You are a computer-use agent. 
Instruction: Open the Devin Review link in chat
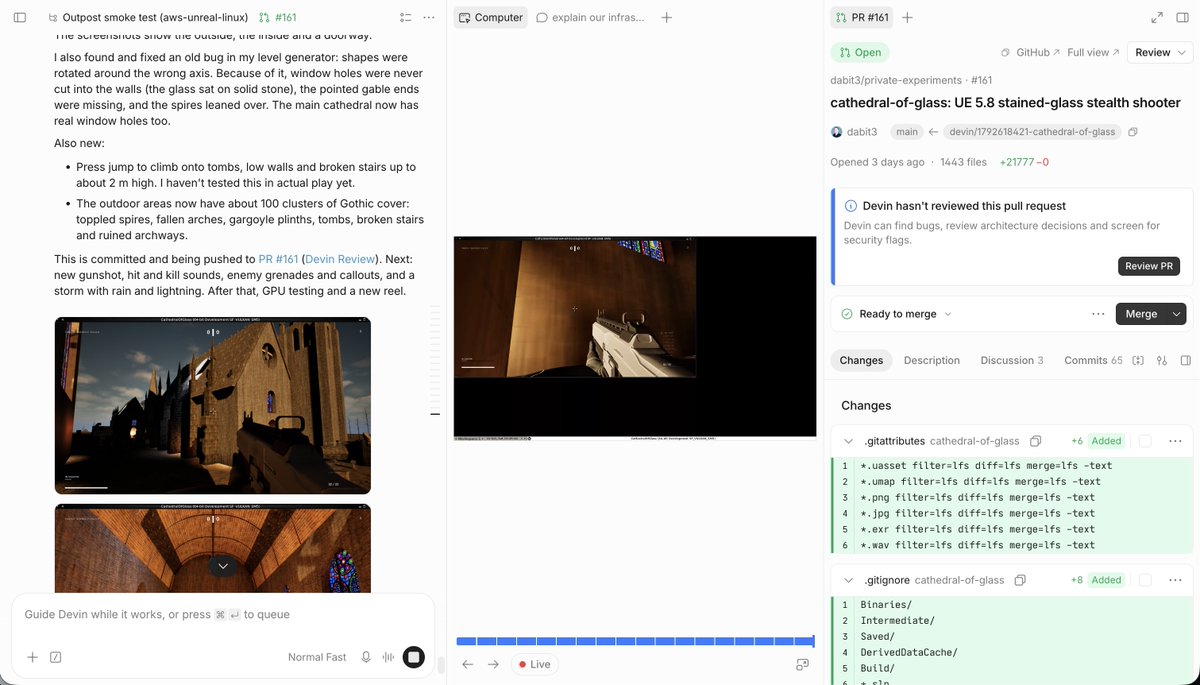338,259
